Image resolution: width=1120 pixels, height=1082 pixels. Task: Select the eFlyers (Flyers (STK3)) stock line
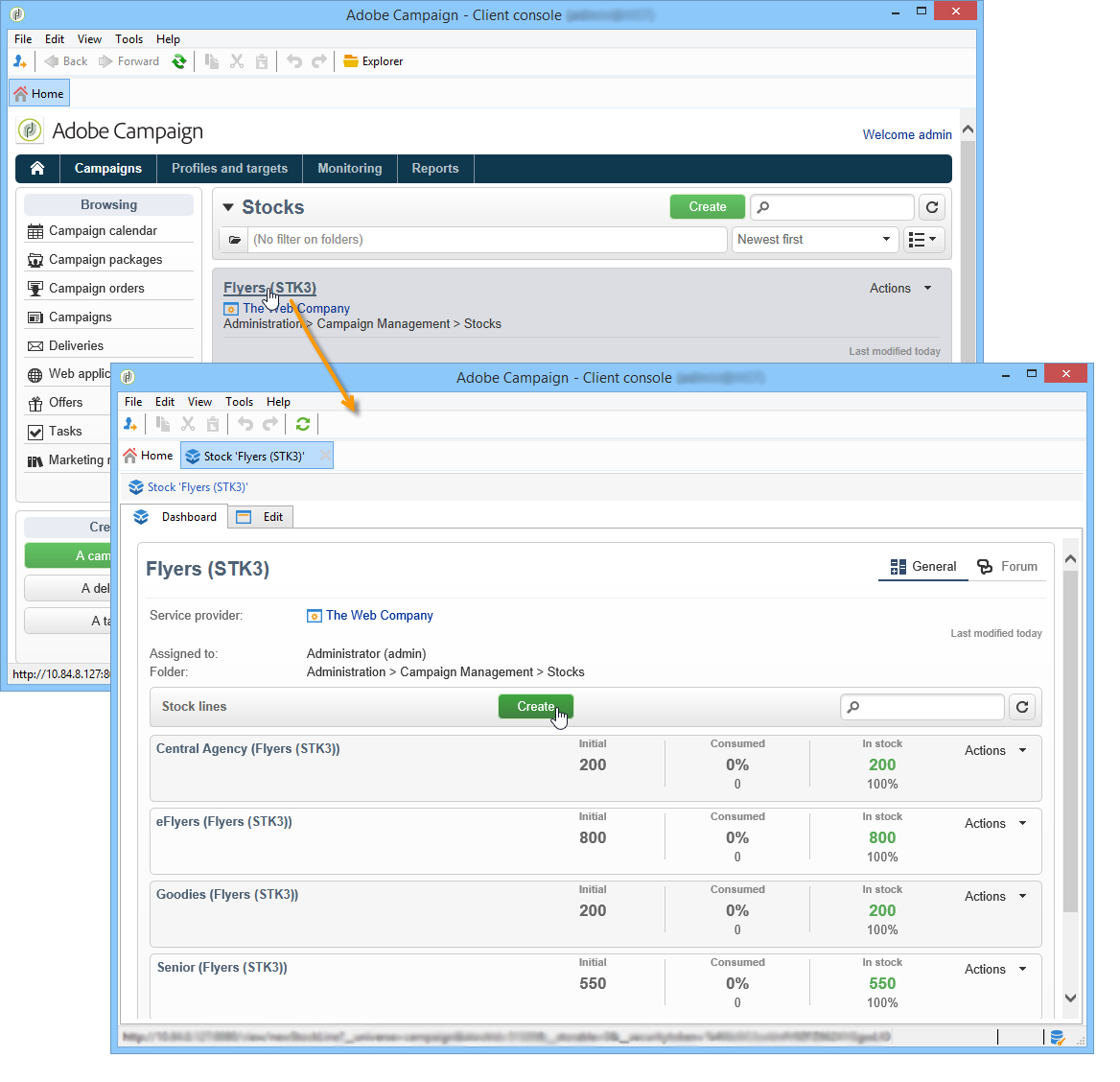click(223, 821)
